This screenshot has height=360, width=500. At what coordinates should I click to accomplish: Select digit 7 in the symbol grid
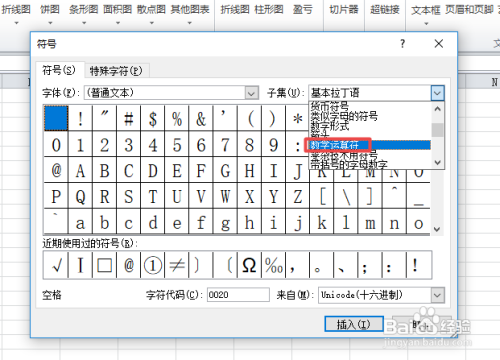click(225, 145)
